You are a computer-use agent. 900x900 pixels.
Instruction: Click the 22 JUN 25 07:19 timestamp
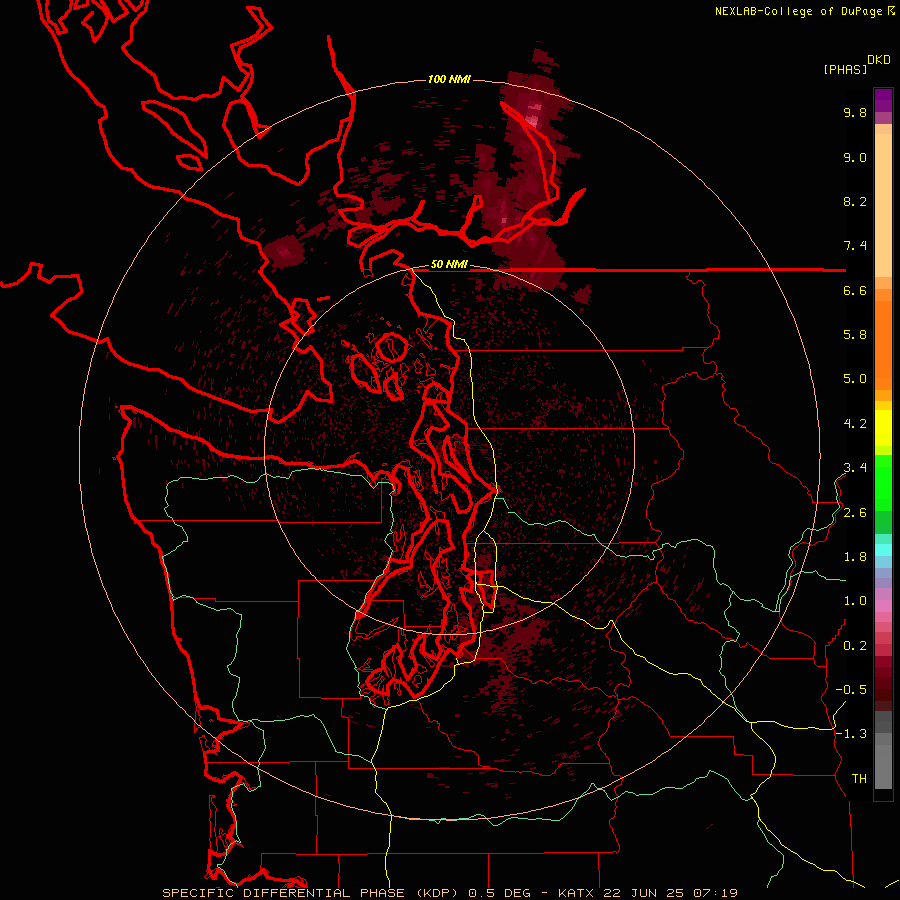670,893
